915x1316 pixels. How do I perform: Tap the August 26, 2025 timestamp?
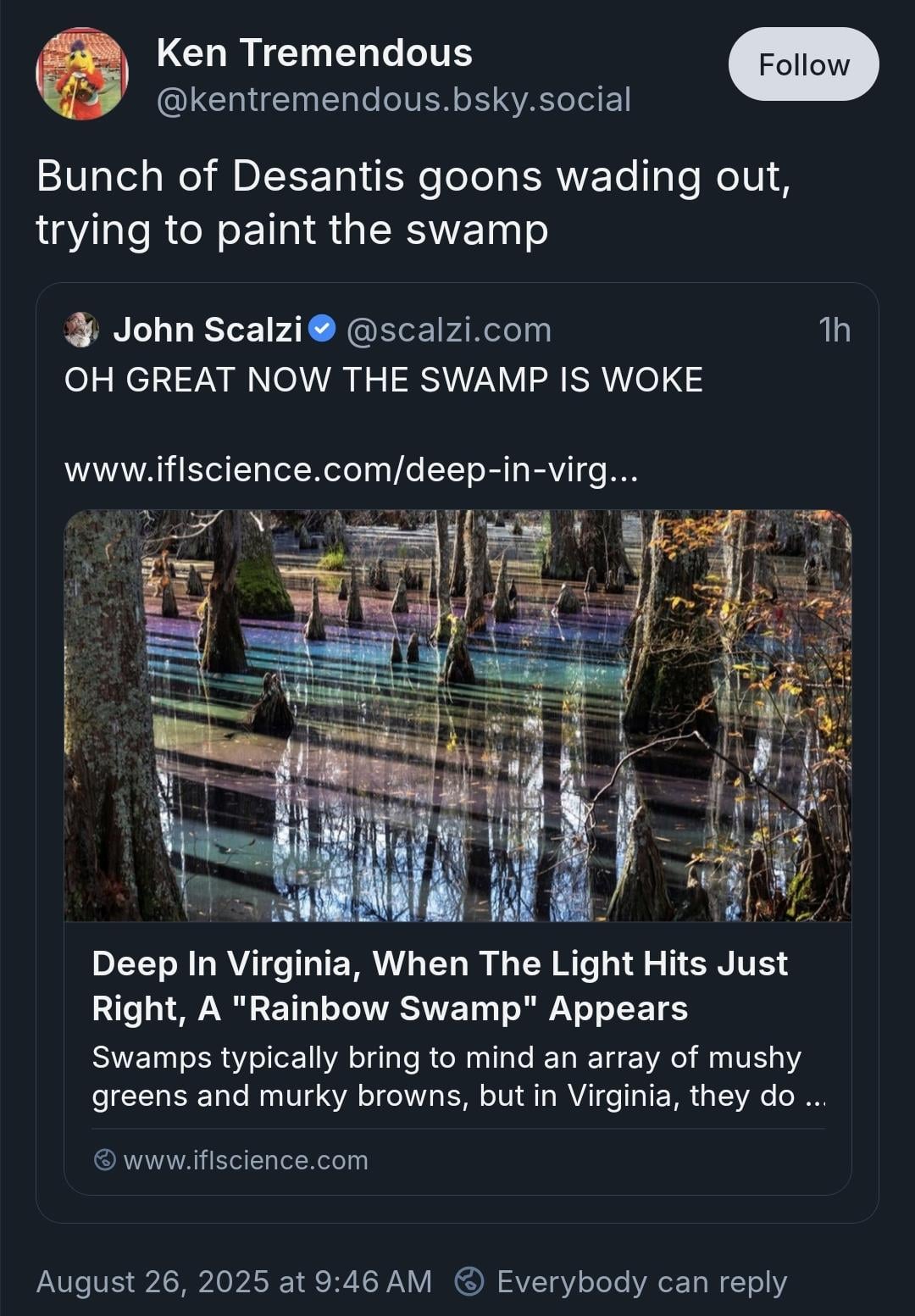(x=234, y=1281)
